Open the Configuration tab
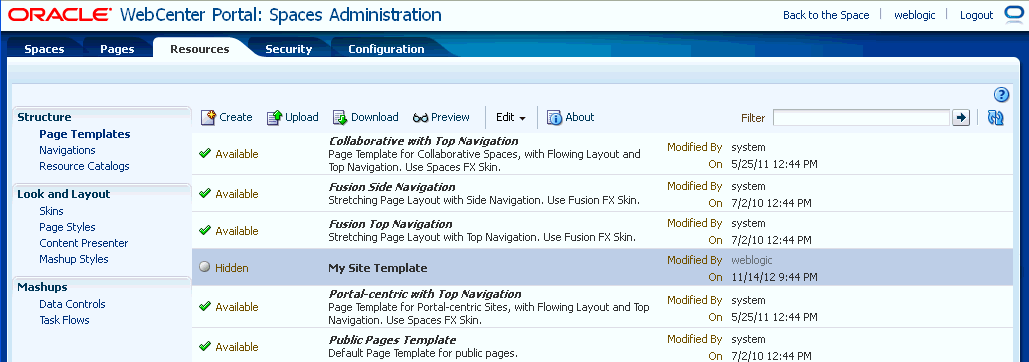1029x362 pixels. [386, 49]
